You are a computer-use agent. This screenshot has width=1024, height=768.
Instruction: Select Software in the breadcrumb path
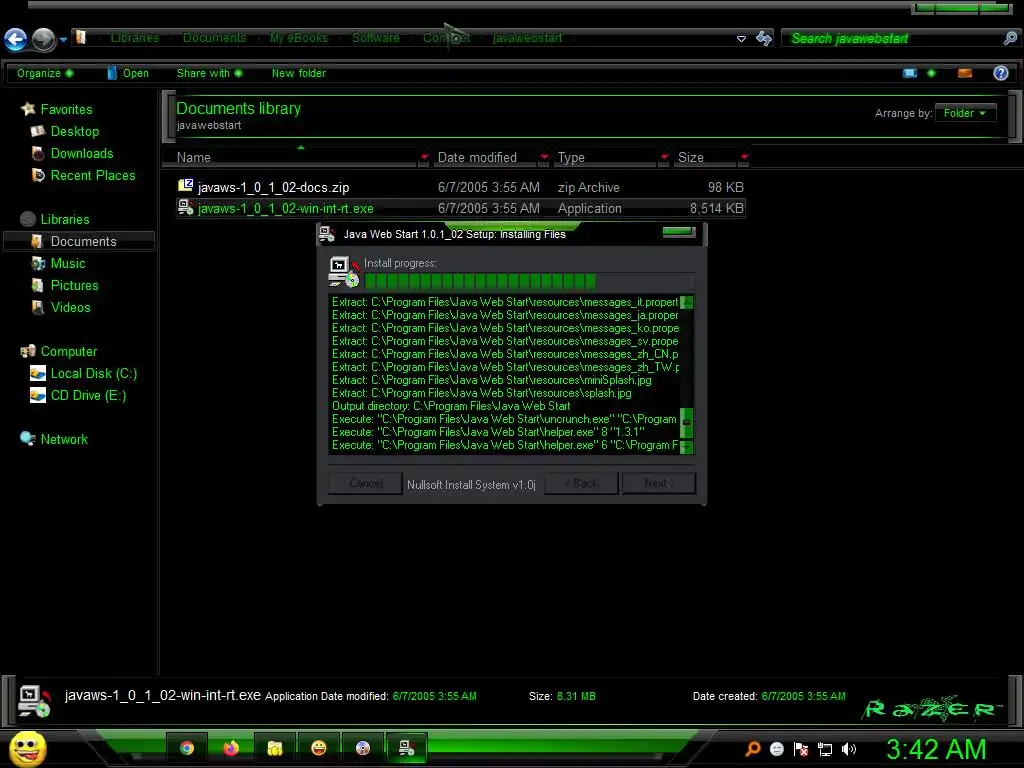coord(376,38)
